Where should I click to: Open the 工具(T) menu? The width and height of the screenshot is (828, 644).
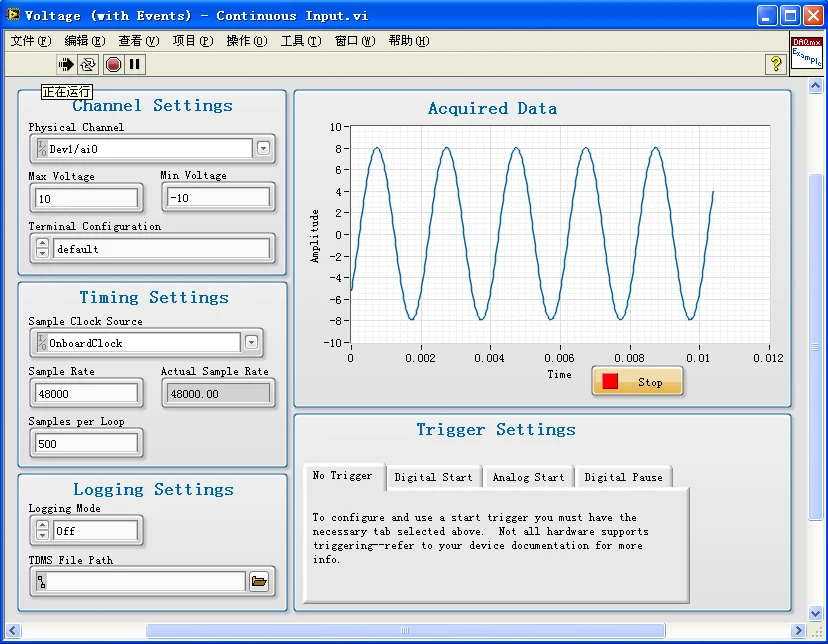coord(300,41)
